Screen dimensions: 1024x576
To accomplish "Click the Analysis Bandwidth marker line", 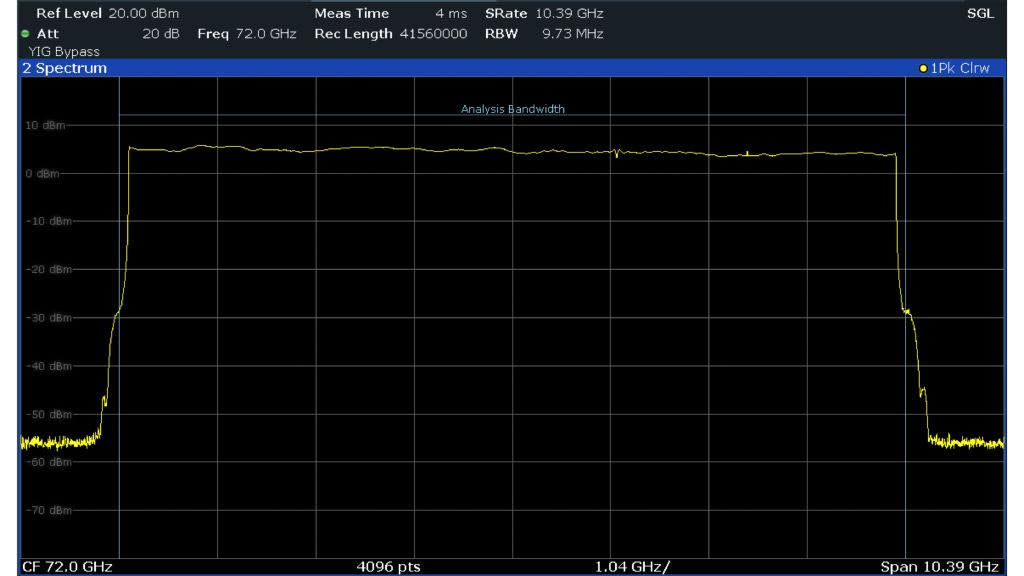I will [x=512, y=109].
